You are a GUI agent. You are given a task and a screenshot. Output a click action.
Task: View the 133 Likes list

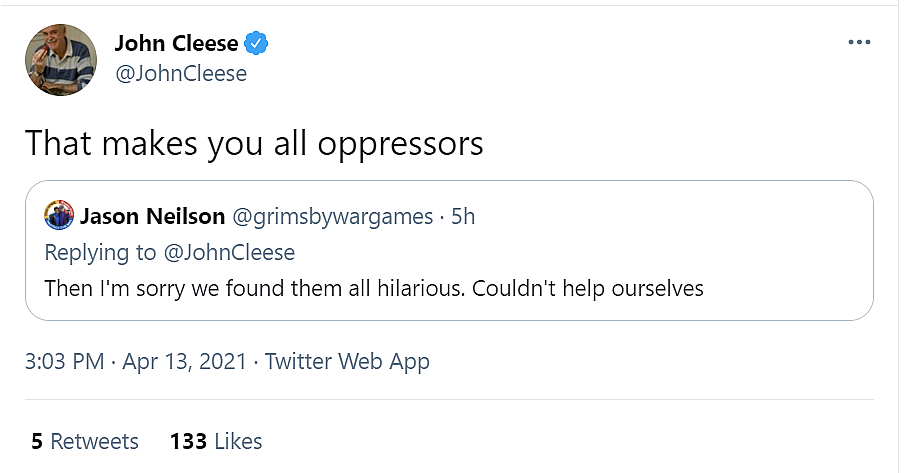(216, 441)
